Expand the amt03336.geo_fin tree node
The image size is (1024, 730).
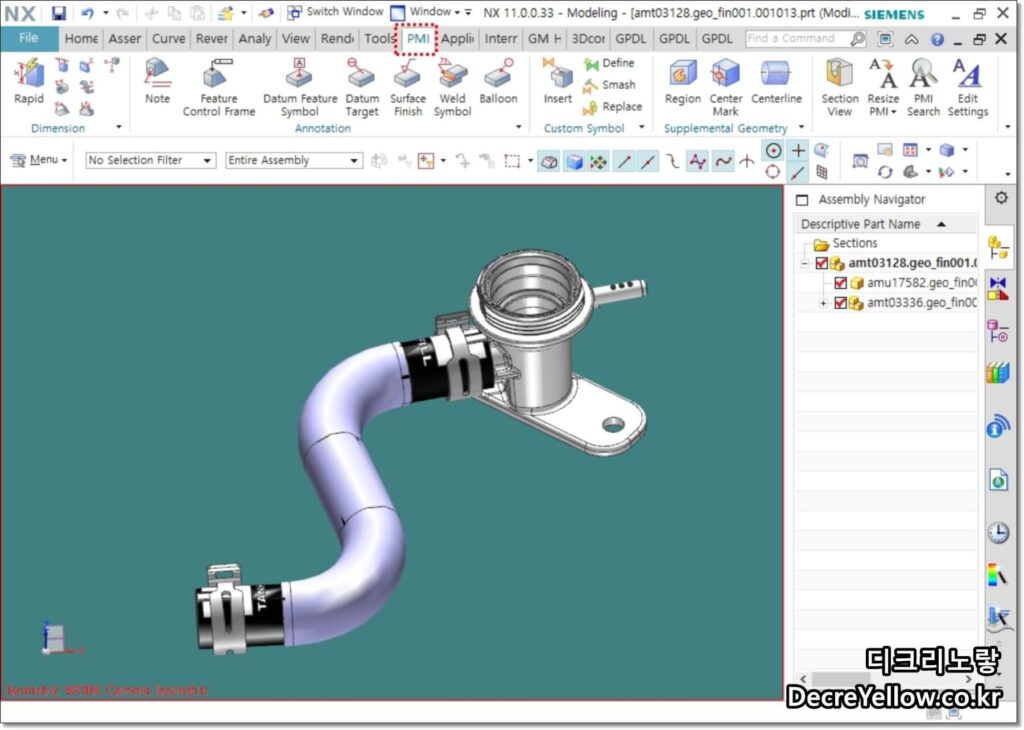pyautogui.click(x=824, y=304)
